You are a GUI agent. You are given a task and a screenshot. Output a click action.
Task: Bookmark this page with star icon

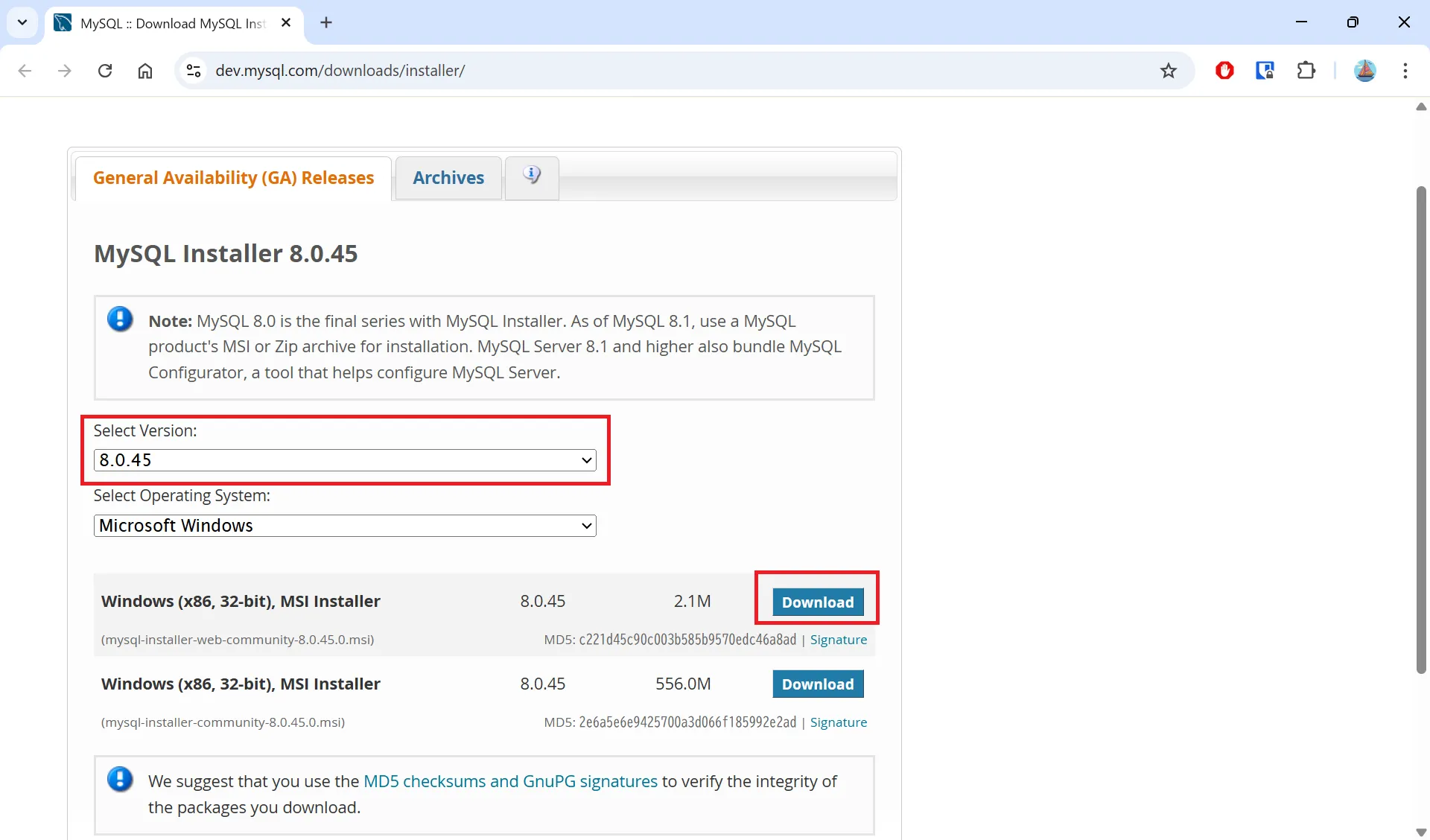coord(1168,71)
